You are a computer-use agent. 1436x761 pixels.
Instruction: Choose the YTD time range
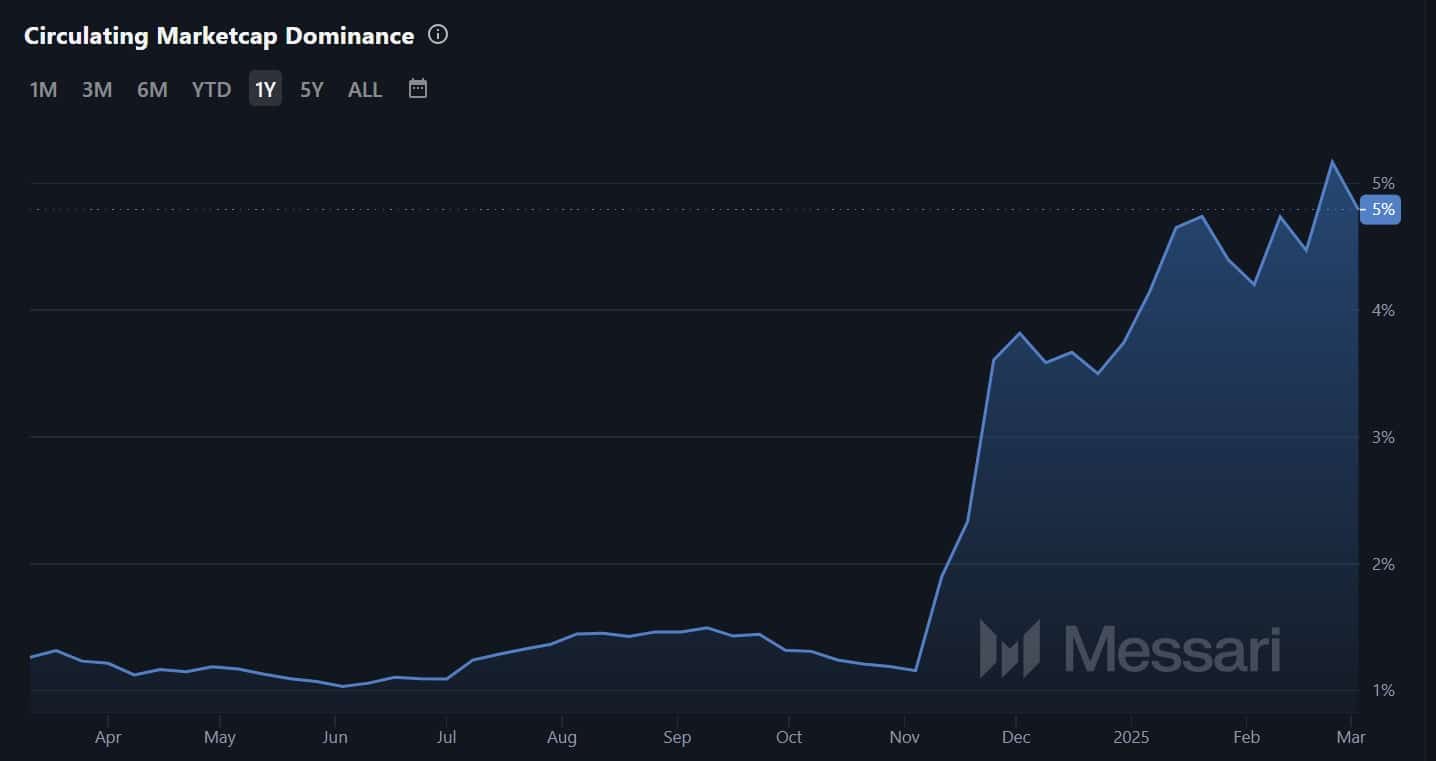coord(211,89)
